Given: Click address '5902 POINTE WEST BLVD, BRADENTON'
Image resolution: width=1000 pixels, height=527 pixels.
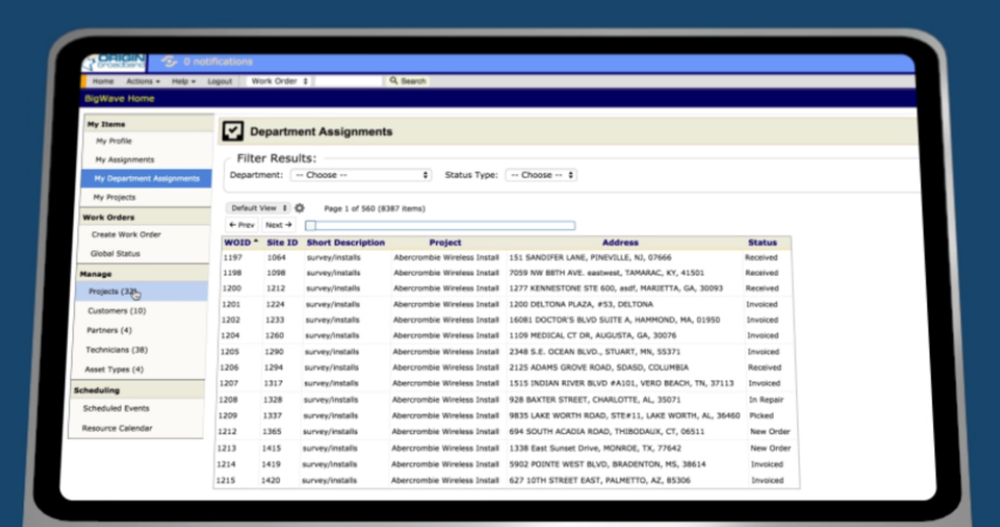Looking at the screenshot, I should 607,464.
